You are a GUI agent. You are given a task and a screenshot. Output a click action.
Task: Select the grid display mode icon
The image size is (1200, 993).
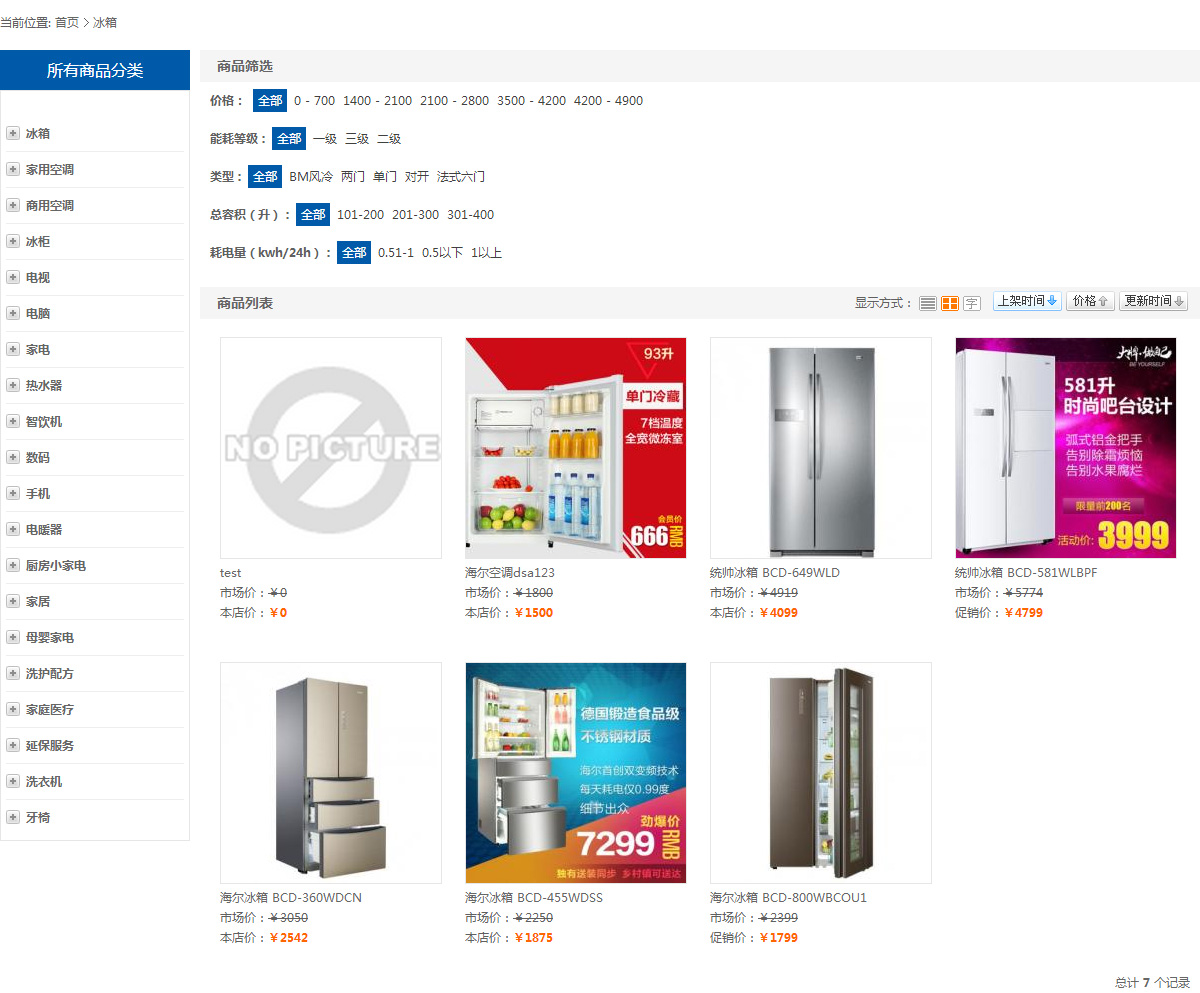950,303
